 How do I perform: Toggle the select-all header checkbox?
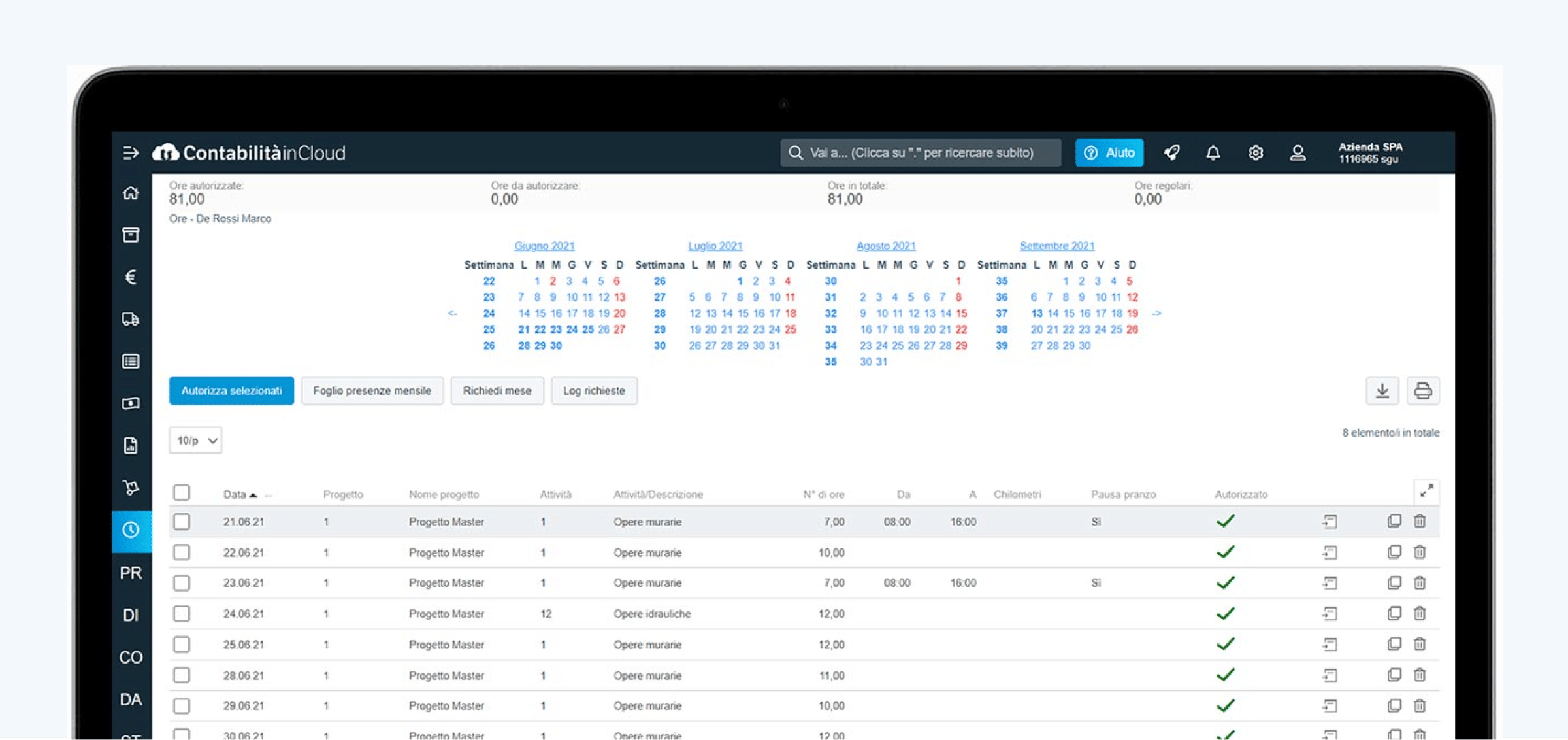(182, 493)
